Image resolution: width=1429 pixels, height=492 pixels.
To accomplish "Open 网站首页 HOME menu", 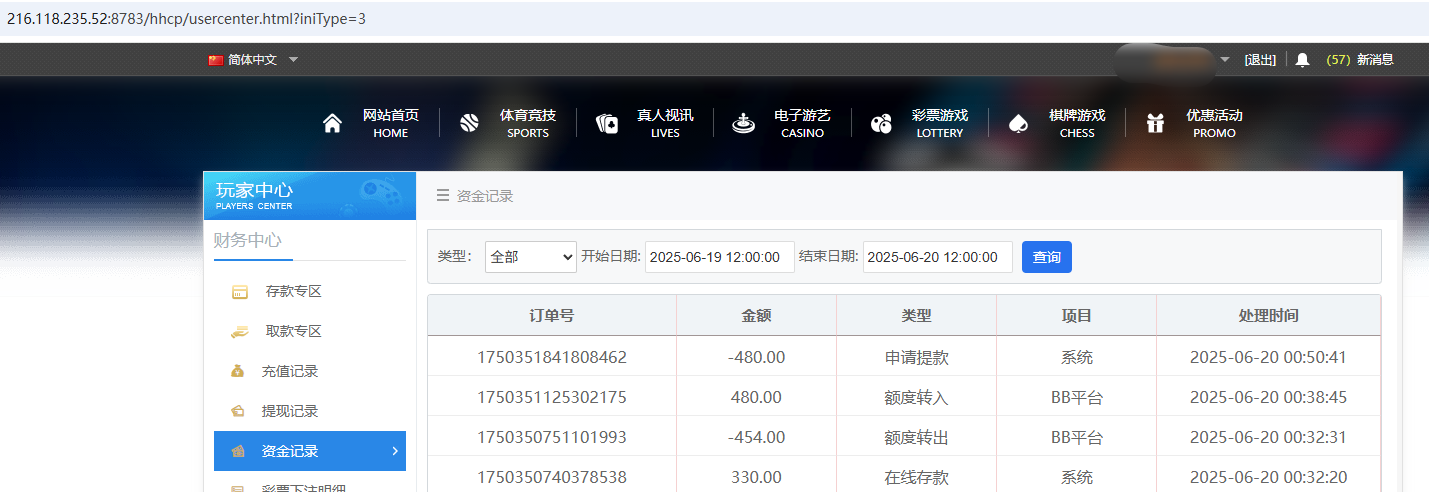I will click(x=391, y=124).
